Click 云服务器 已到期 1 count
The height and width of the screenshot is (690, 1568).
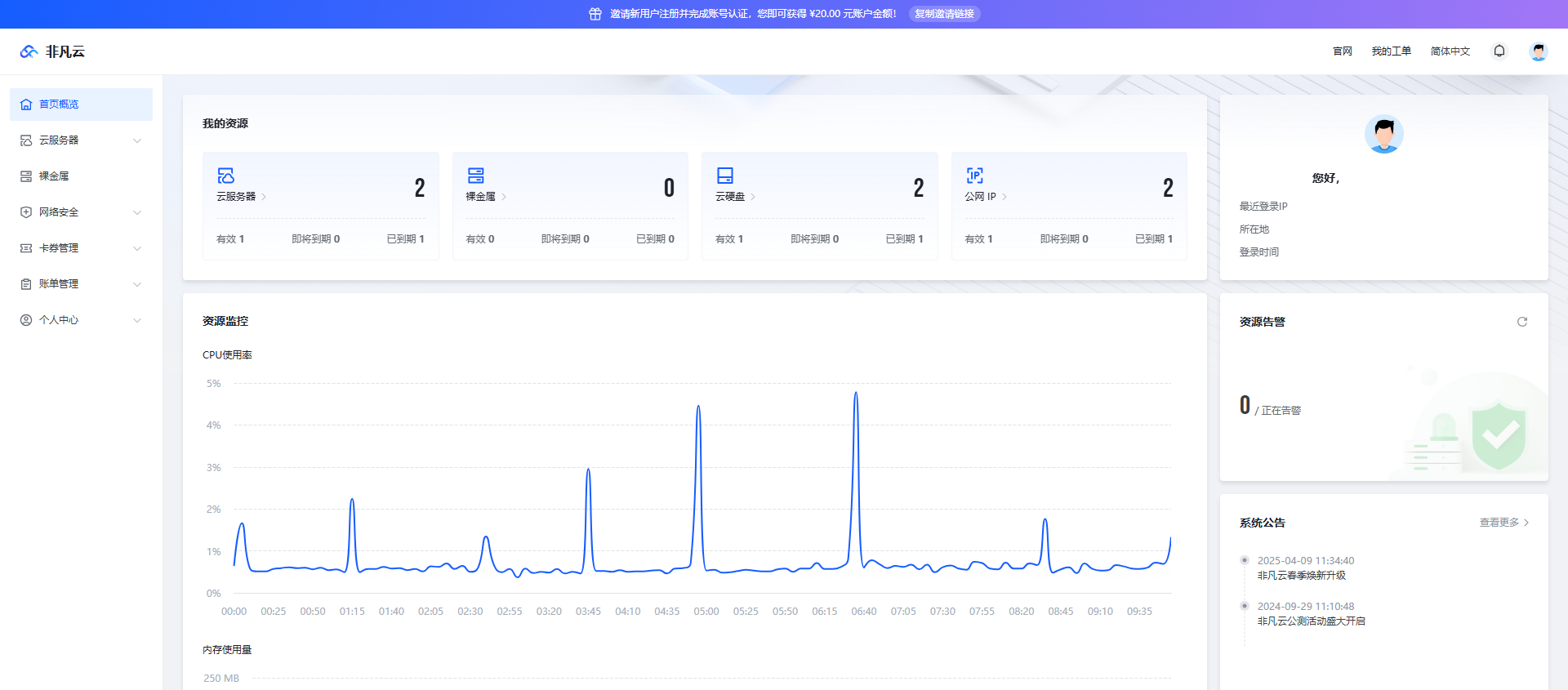406,239
